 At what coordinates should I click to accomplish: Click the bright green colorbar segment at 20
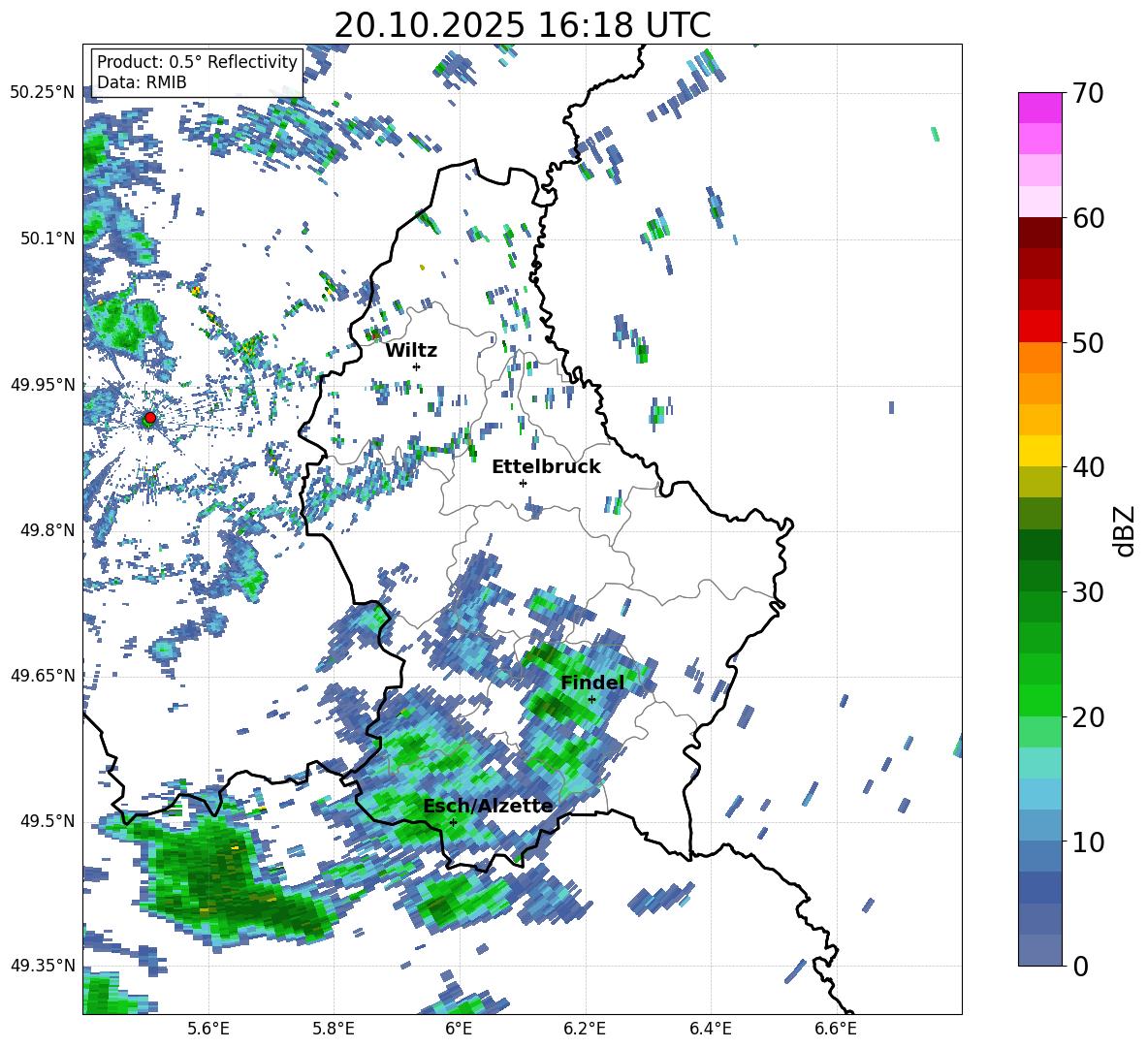point(1039,700)
